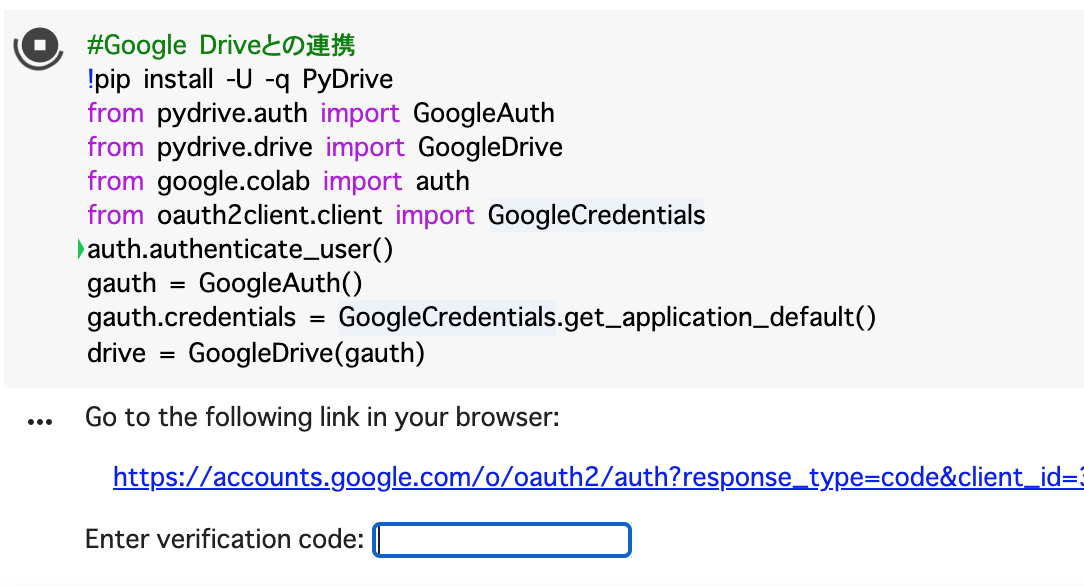
Task: Click "GoogleAuth" in the pydrive.auth import line
Action: (x=484, y=113)
